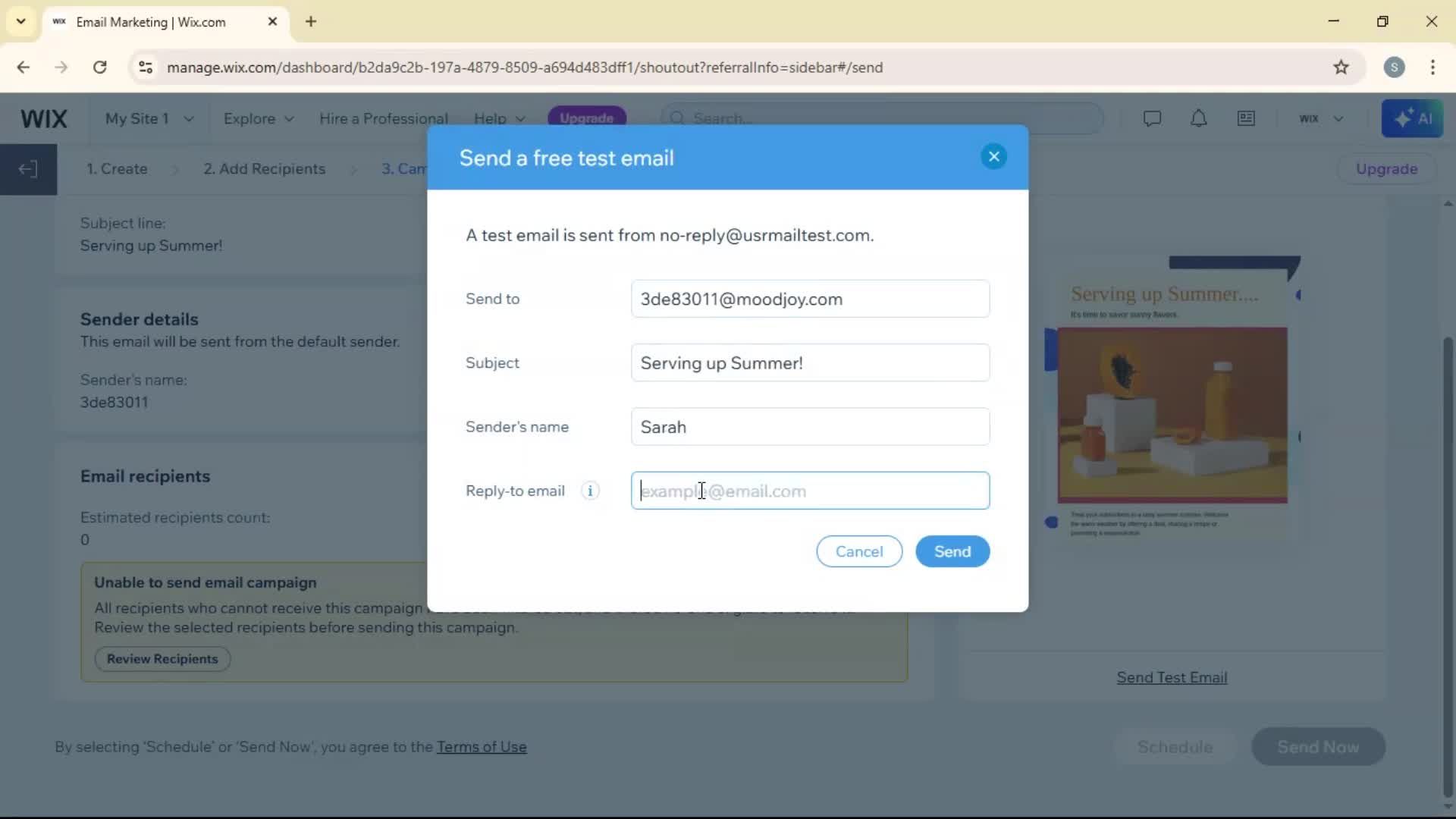
Task: Click the Wix logo
Action: tap(44, 118)
